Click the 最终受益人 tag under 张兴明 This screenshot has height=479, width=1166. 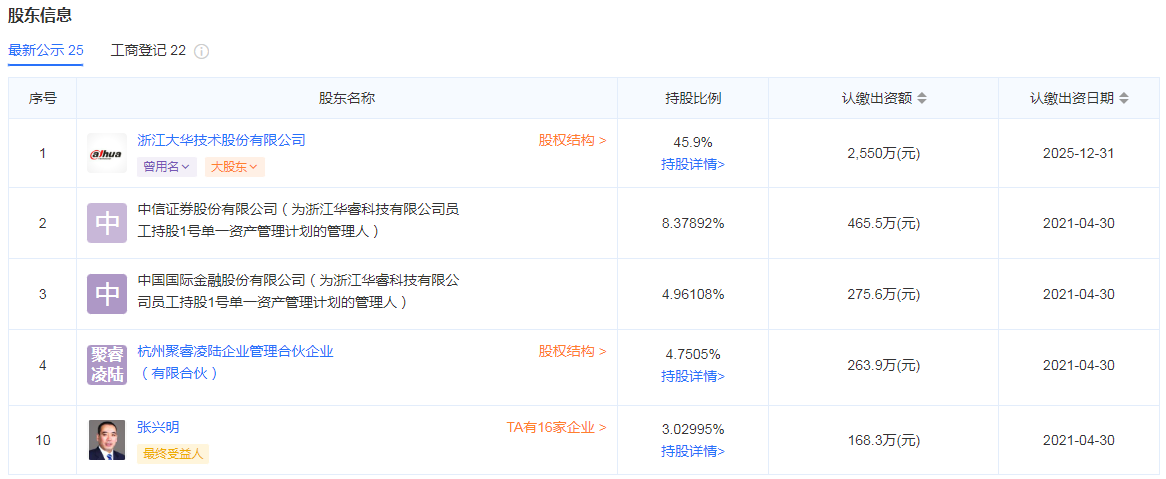[x=173, y=454]
